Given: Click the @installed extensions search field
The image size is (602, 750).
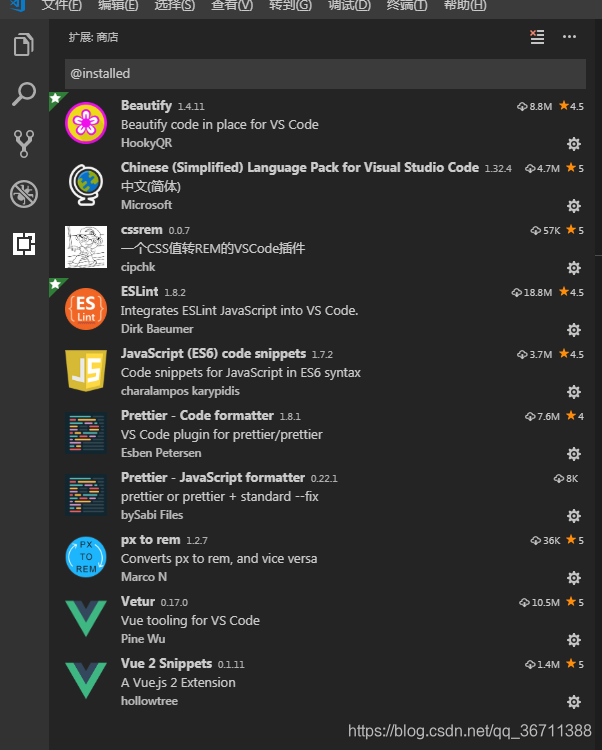Looking at the screenshot, I should click(x=325, y=74).
